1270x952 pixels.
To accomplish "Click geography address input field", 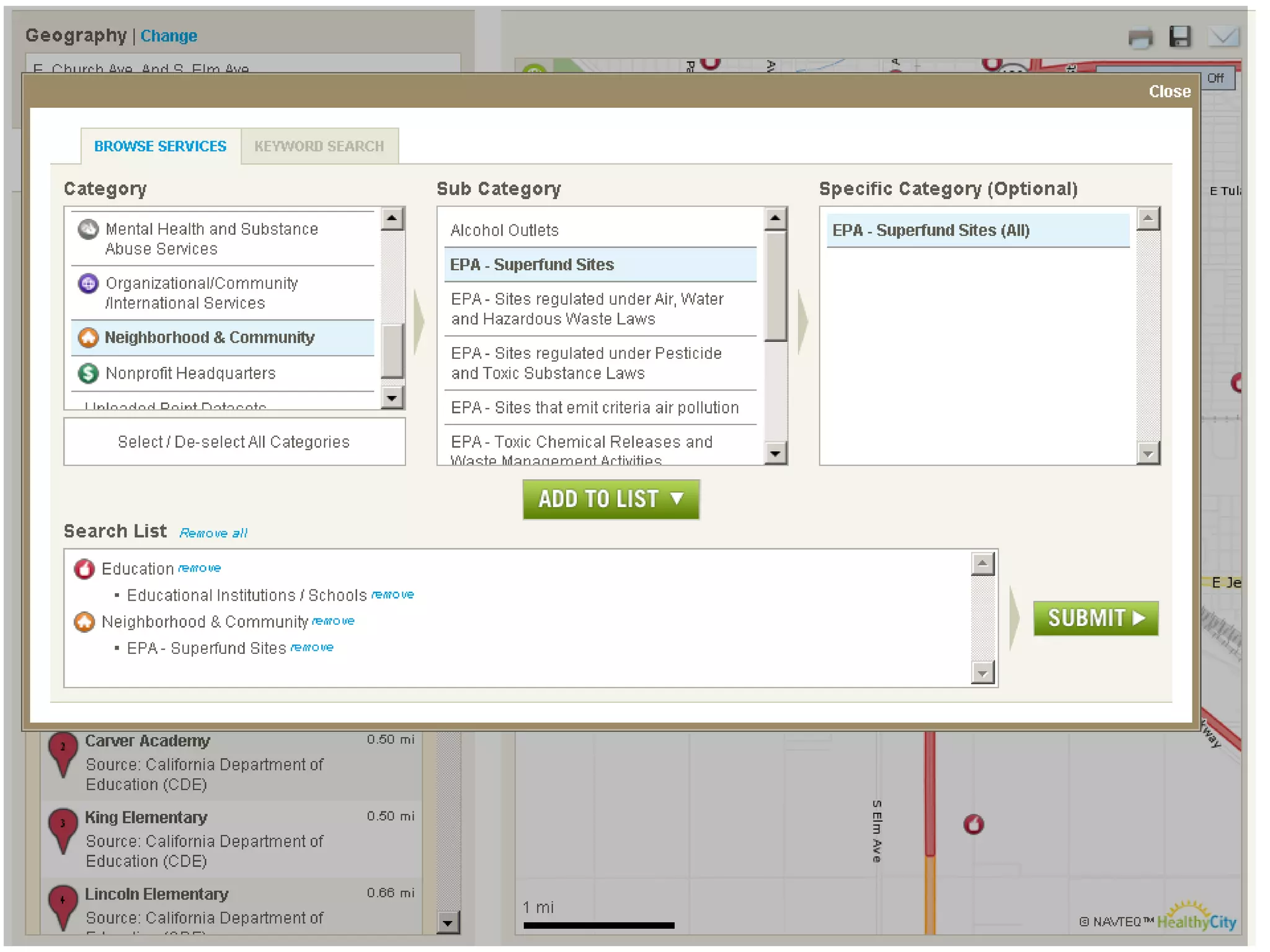I will click(242, 64).
